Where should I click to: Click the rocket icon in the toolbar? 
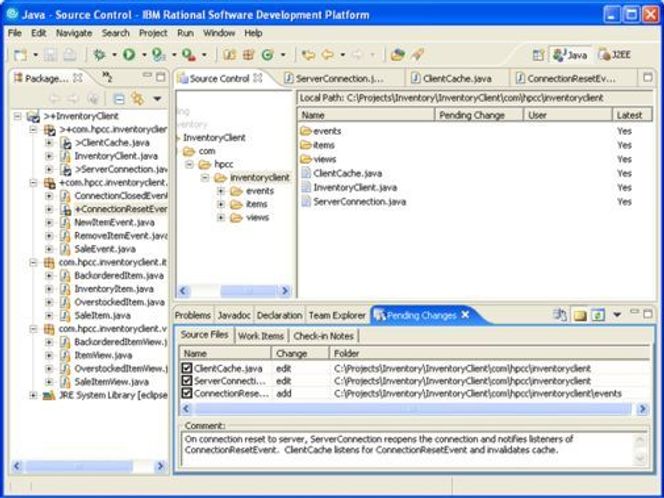(x=417, y=55)
